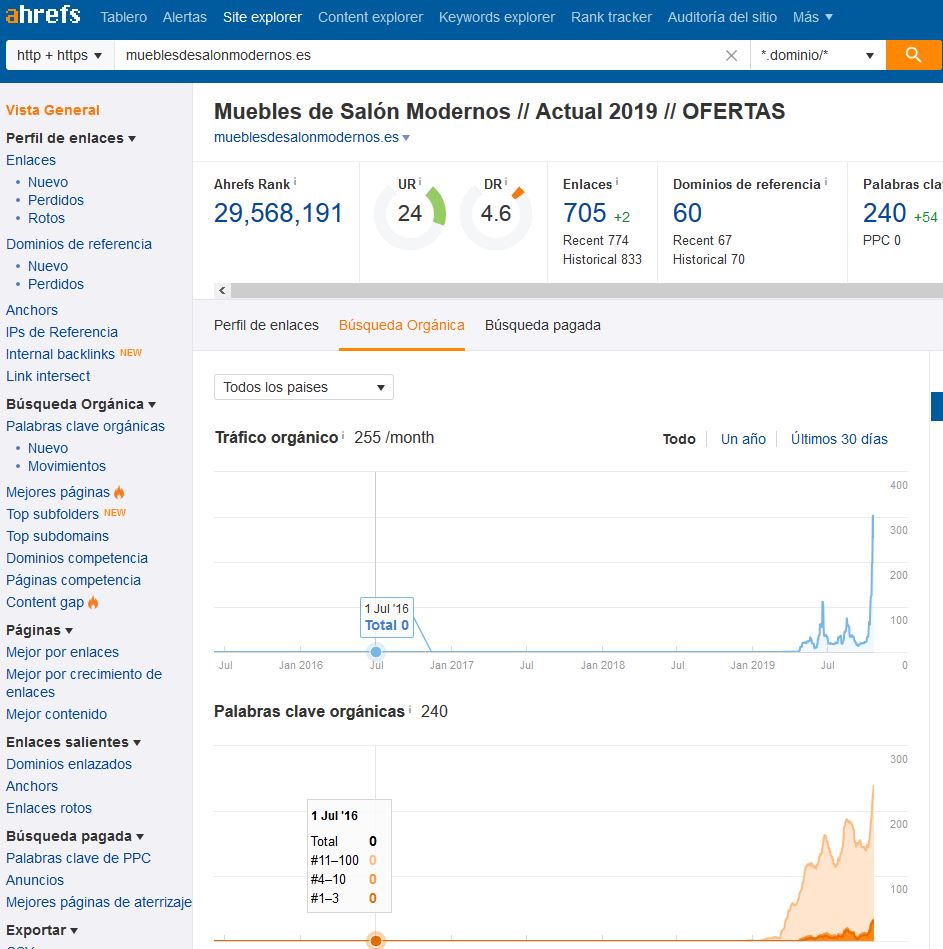
Task: Open Top subfolders link
Action: click(52, 514)
